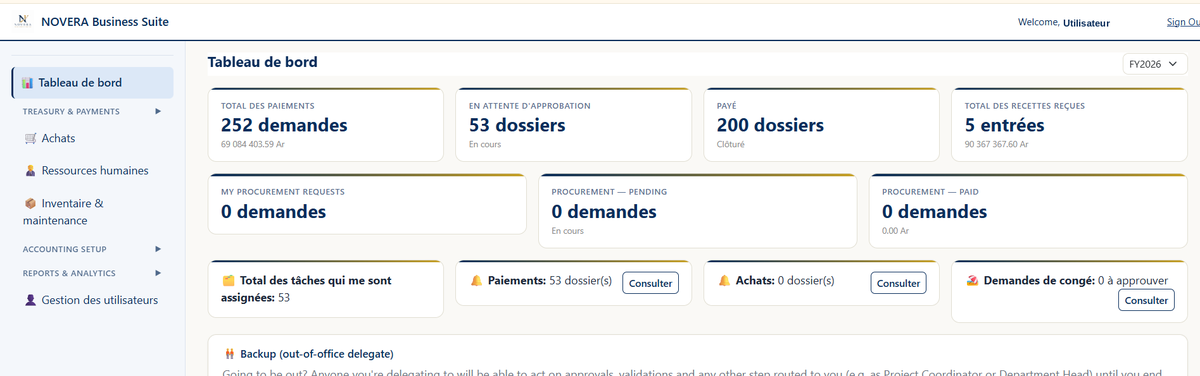Open the Procurement — Pending card
Viewport: 1200px width, 376px height.
[697, 210]
